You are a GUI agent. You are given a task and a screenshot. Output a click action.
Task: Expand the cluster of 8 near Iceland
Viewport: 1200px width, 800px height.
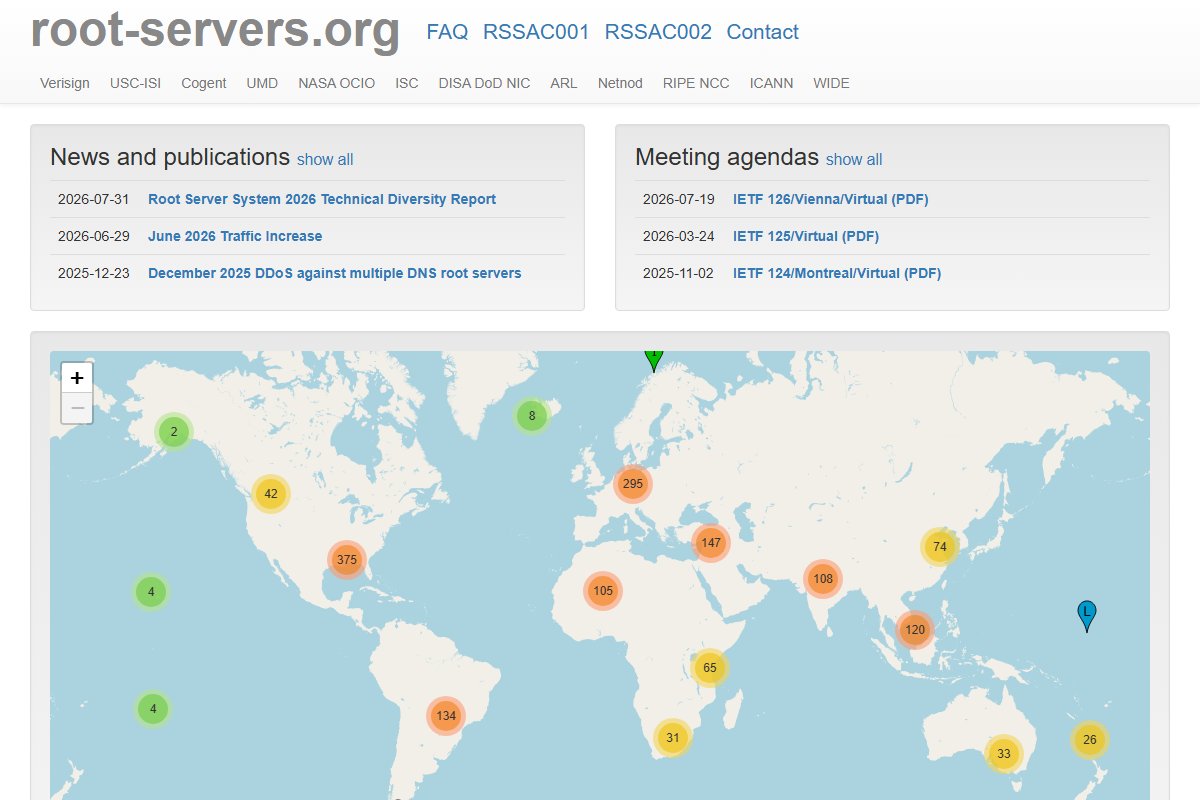(x=532, y=416)
